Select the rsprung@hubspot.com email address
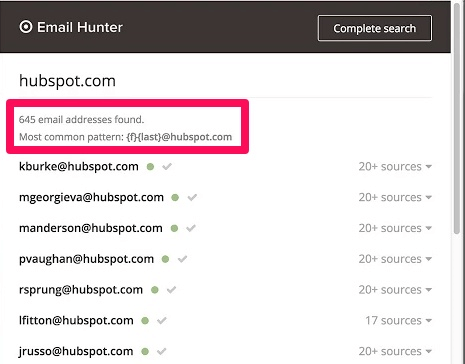 click(81, 290)
